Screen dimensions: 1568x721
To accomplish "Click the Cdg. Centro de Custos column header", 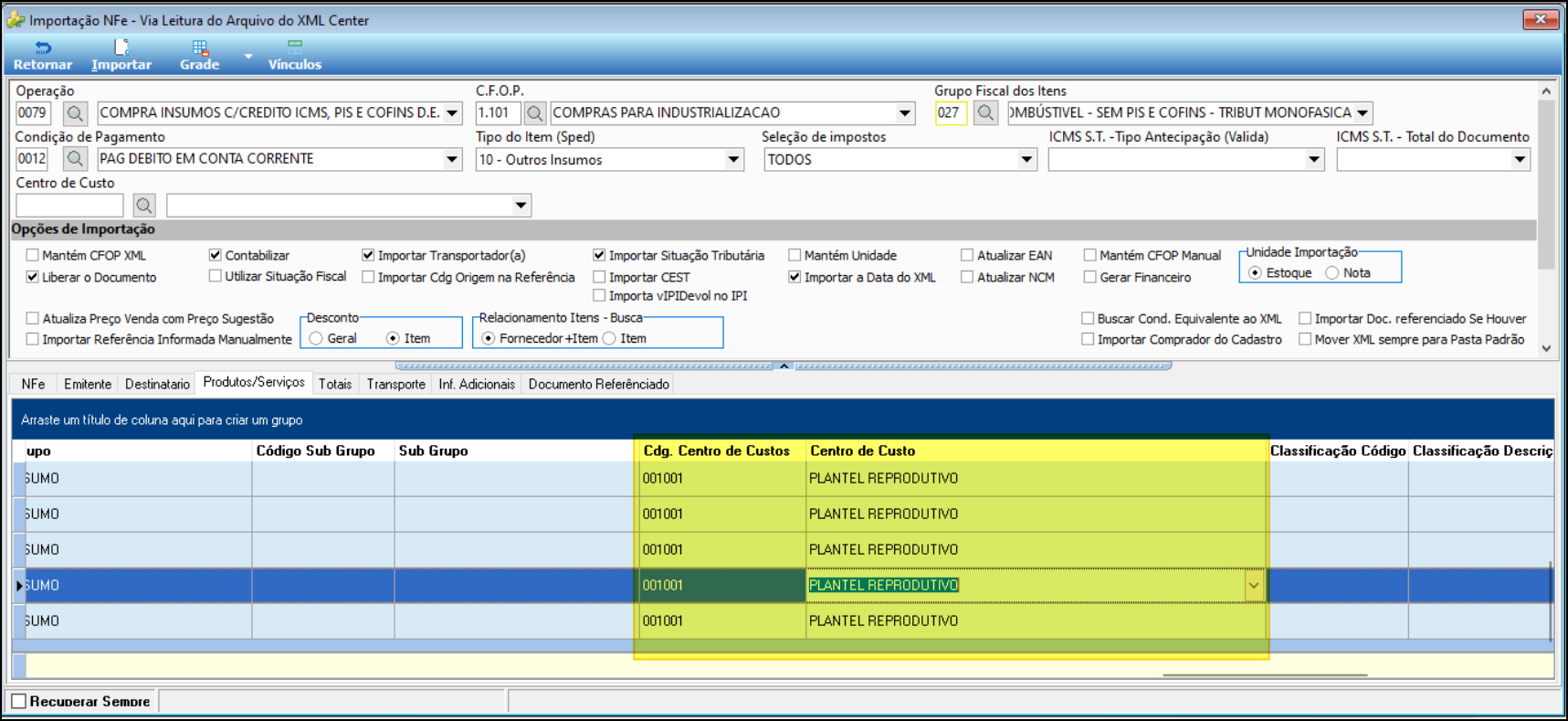I will point(721,451).
